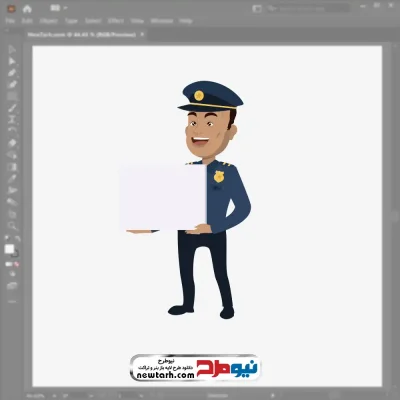Click the change screen mode button

(12, 286)
